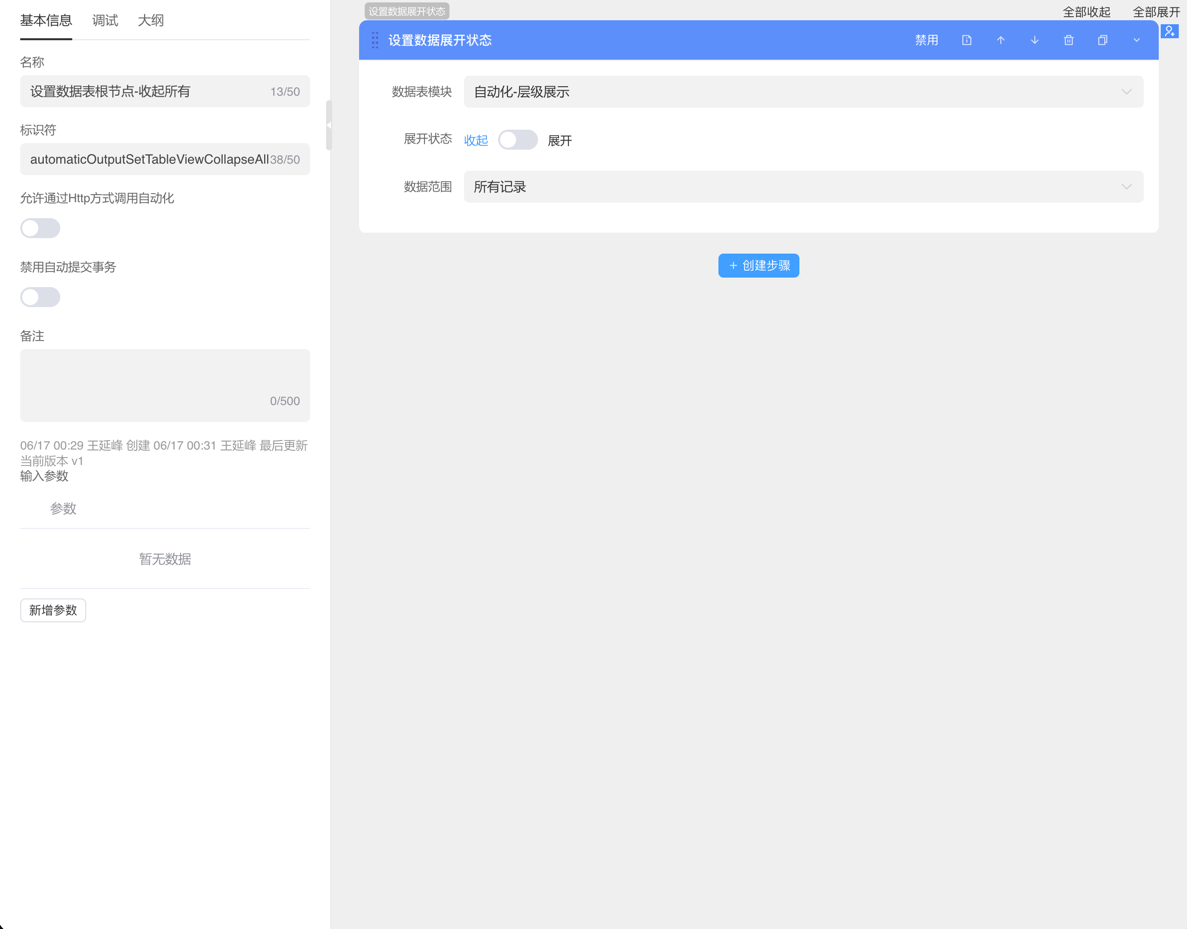Open the 数据表模块 dropdown

[x=802, y=92]
